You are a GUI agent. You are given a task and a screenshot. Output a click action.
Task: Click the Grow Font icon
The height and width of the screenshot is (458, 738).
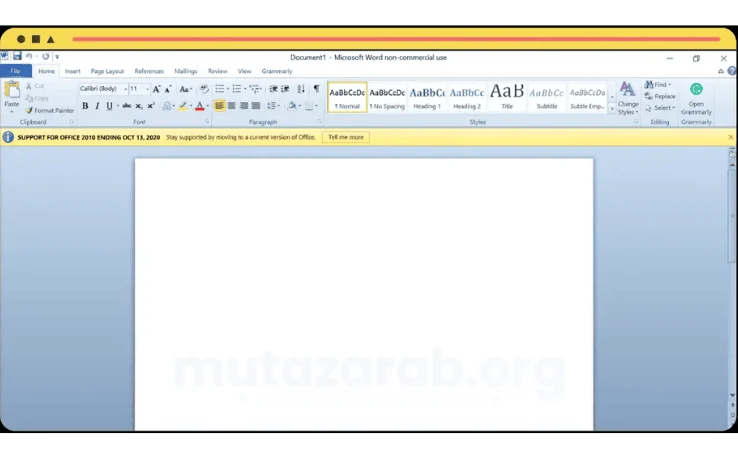[x=156, y=88]
